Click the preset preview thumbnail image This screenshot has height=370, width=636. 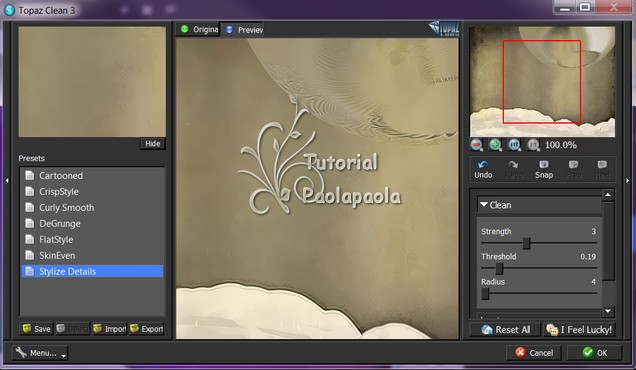point(92,82)
